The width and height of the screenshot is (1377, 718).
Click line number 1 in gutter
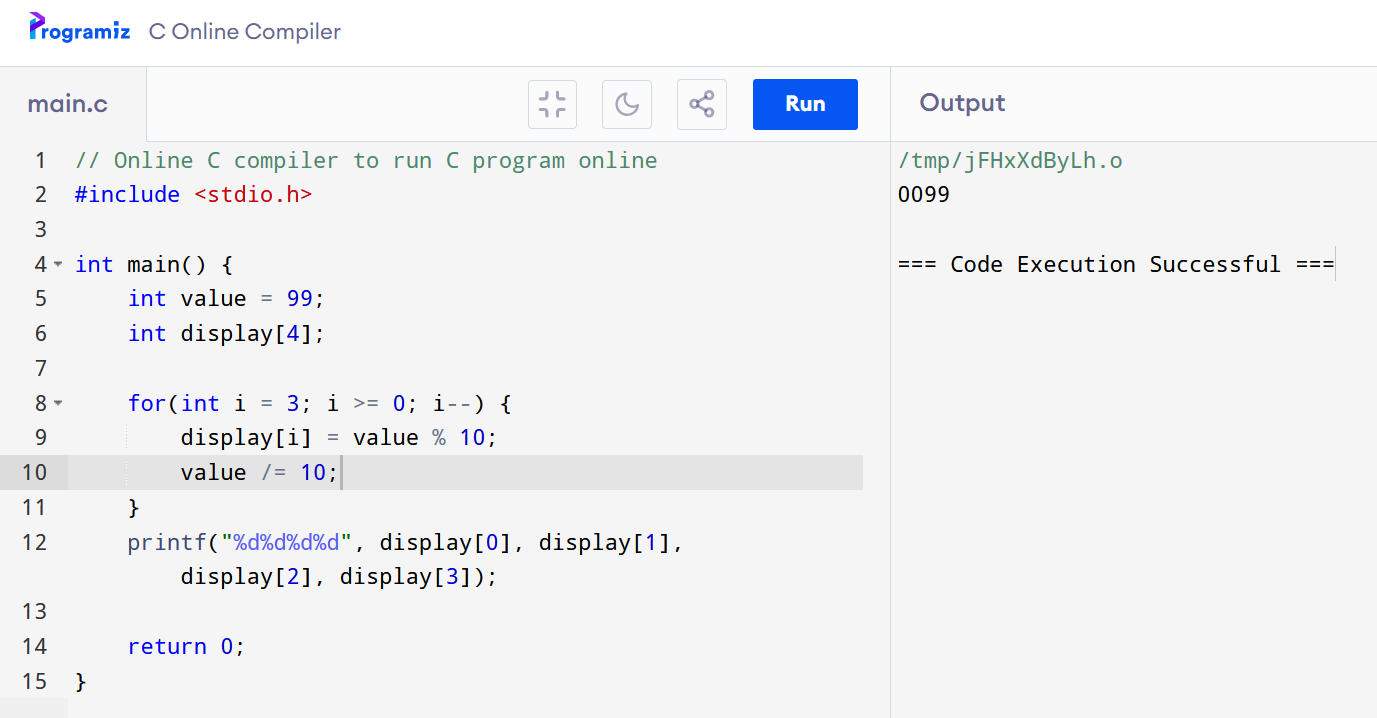click(x=40, y=160)
